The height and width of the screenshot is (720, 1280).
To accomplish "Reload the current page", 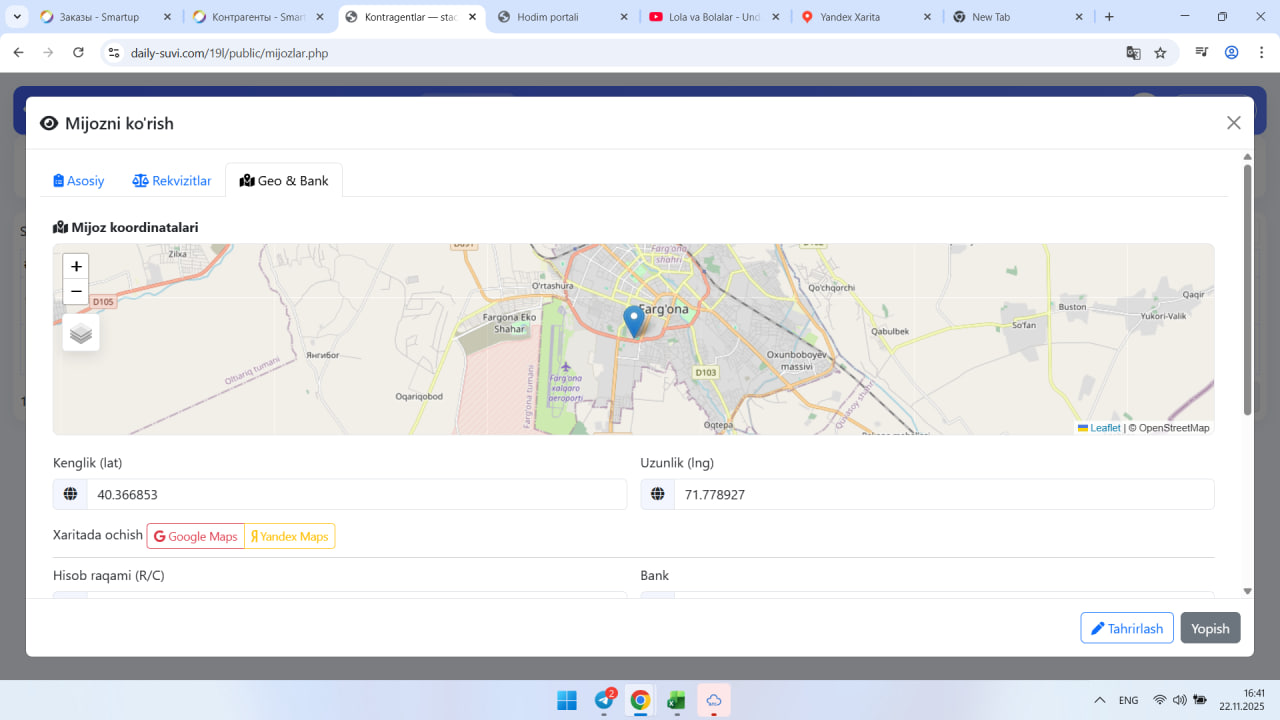I will [79, 53].
